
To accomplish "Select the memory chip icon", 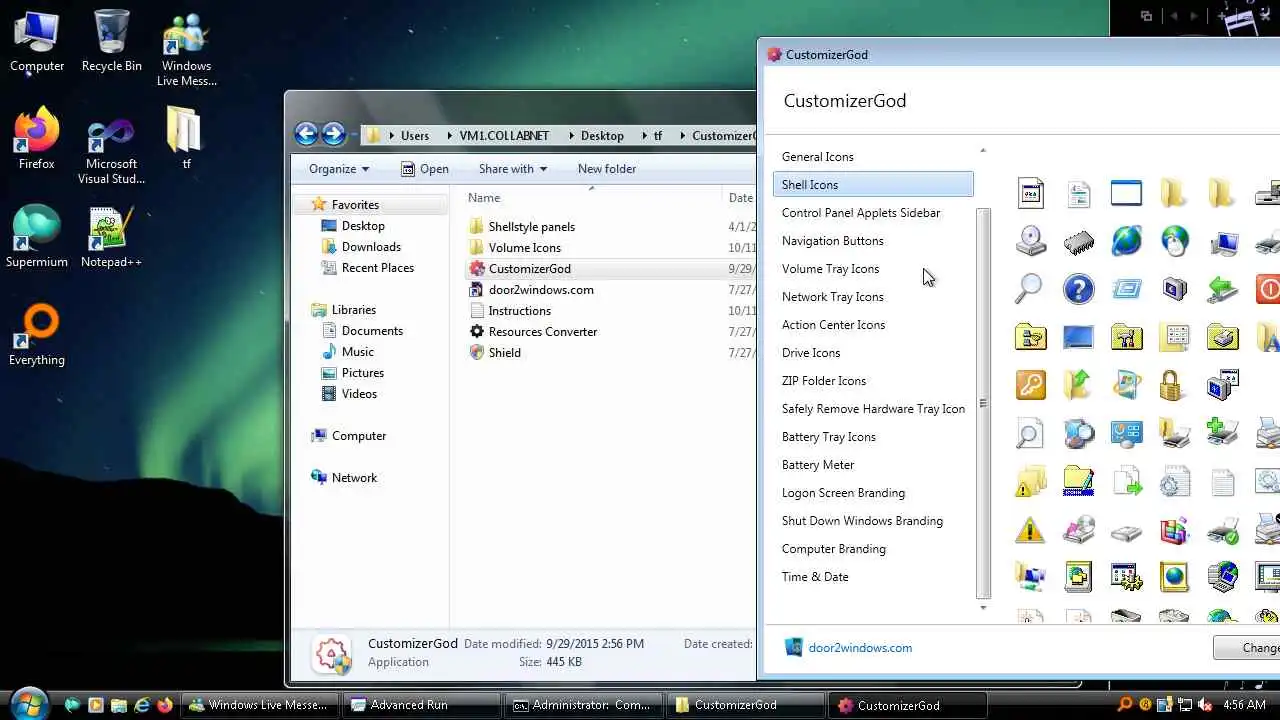I will (x=1078, y=241).
